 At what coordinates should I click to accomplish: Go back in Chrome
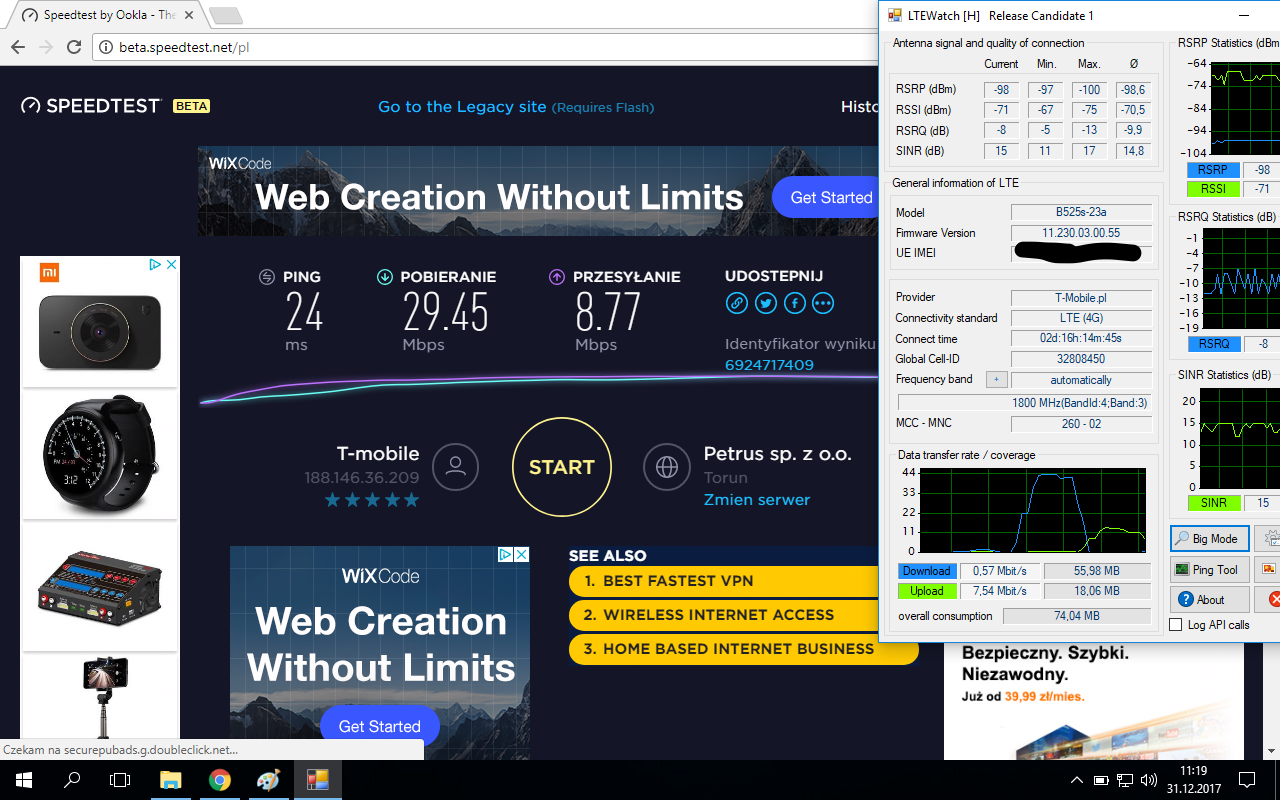click(x=18, y=47)
